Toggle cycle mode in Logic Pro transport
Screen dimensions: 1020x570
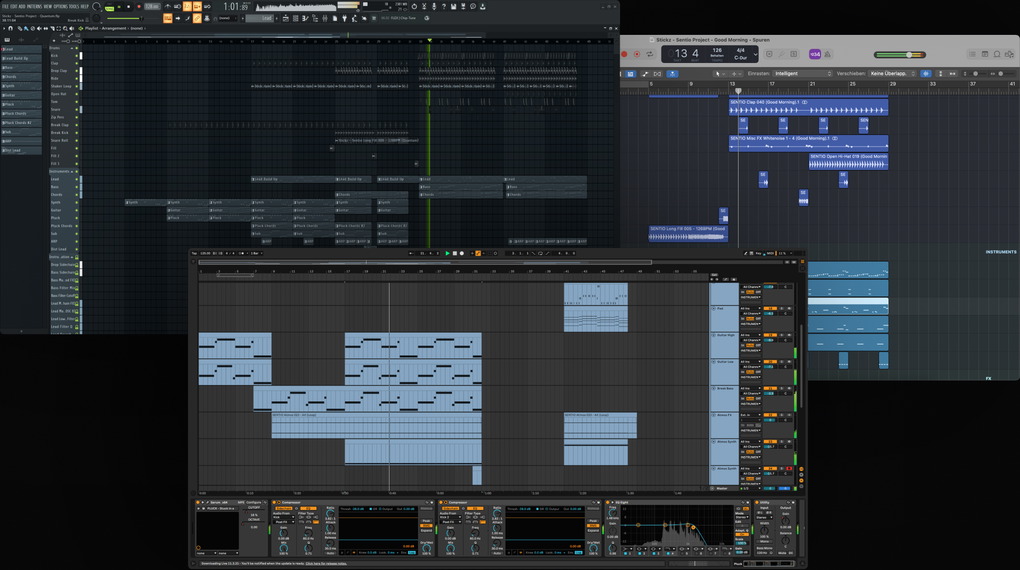click(x=650, y=54)
